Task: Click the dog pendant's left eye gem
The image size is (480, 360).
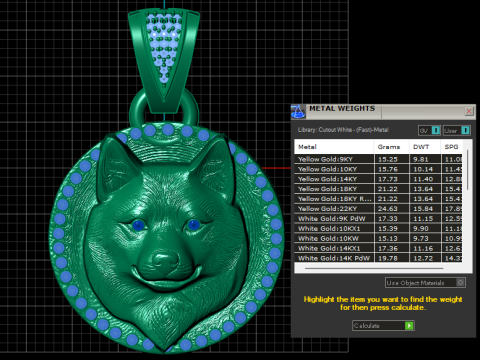Action: pos(138,226)
